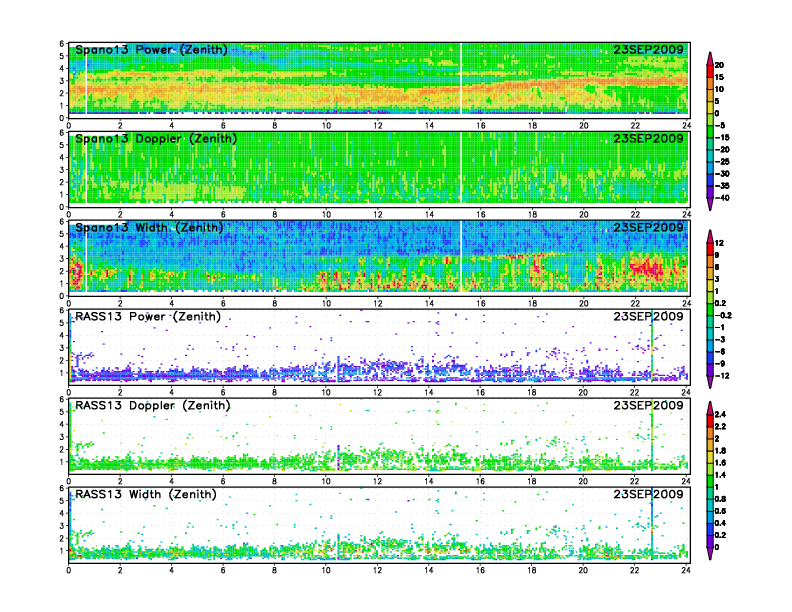Click the -35 label on the top colorbar
The height and width of the screenshot is (612, 792).
[722, 186]
